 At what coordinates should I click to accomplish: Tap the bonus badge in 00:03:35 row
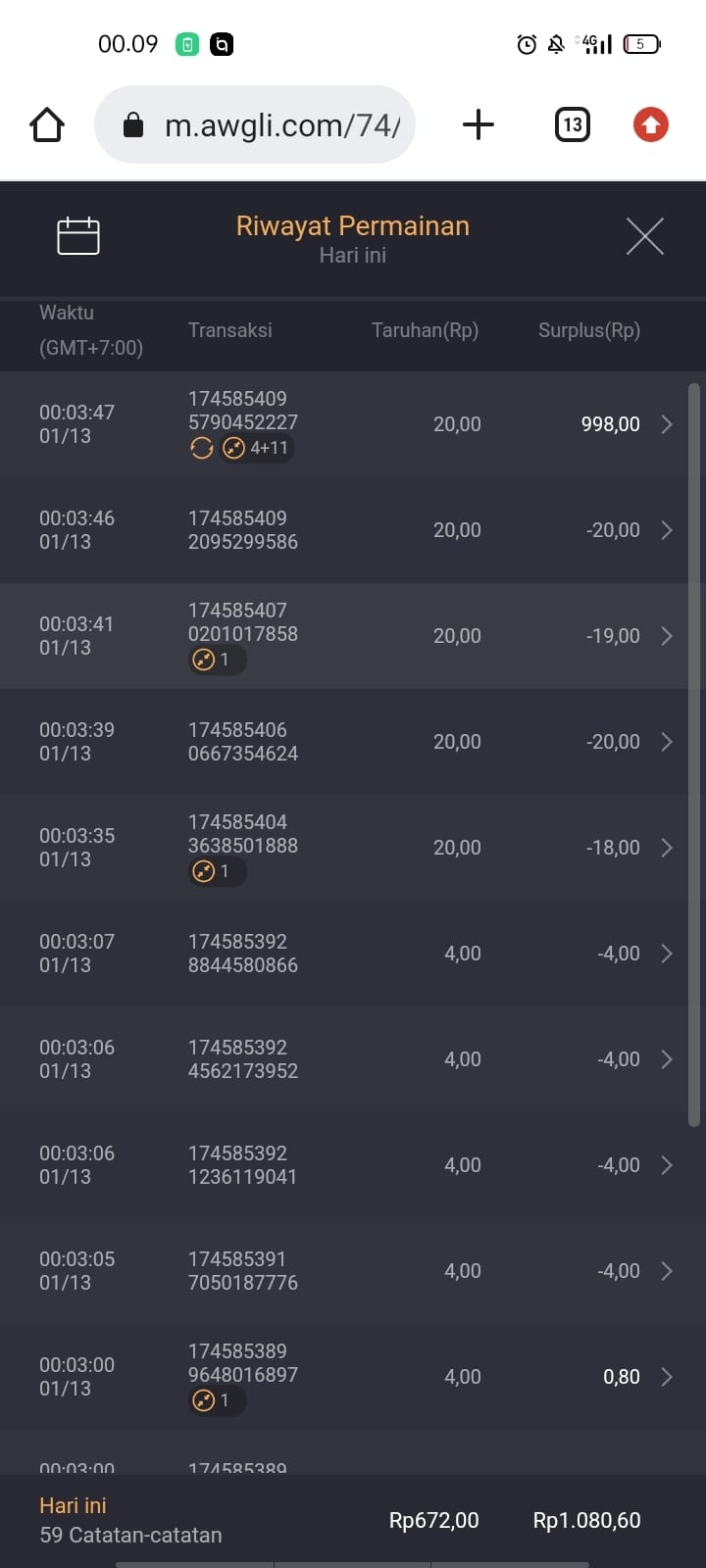click(215, 871)
